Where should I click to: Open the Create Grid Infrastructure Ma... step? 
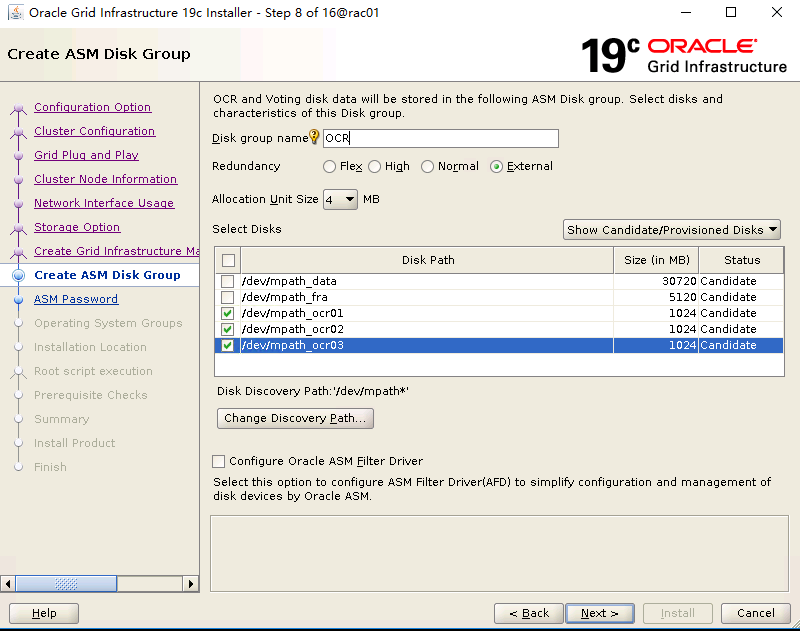coord(116,251)
